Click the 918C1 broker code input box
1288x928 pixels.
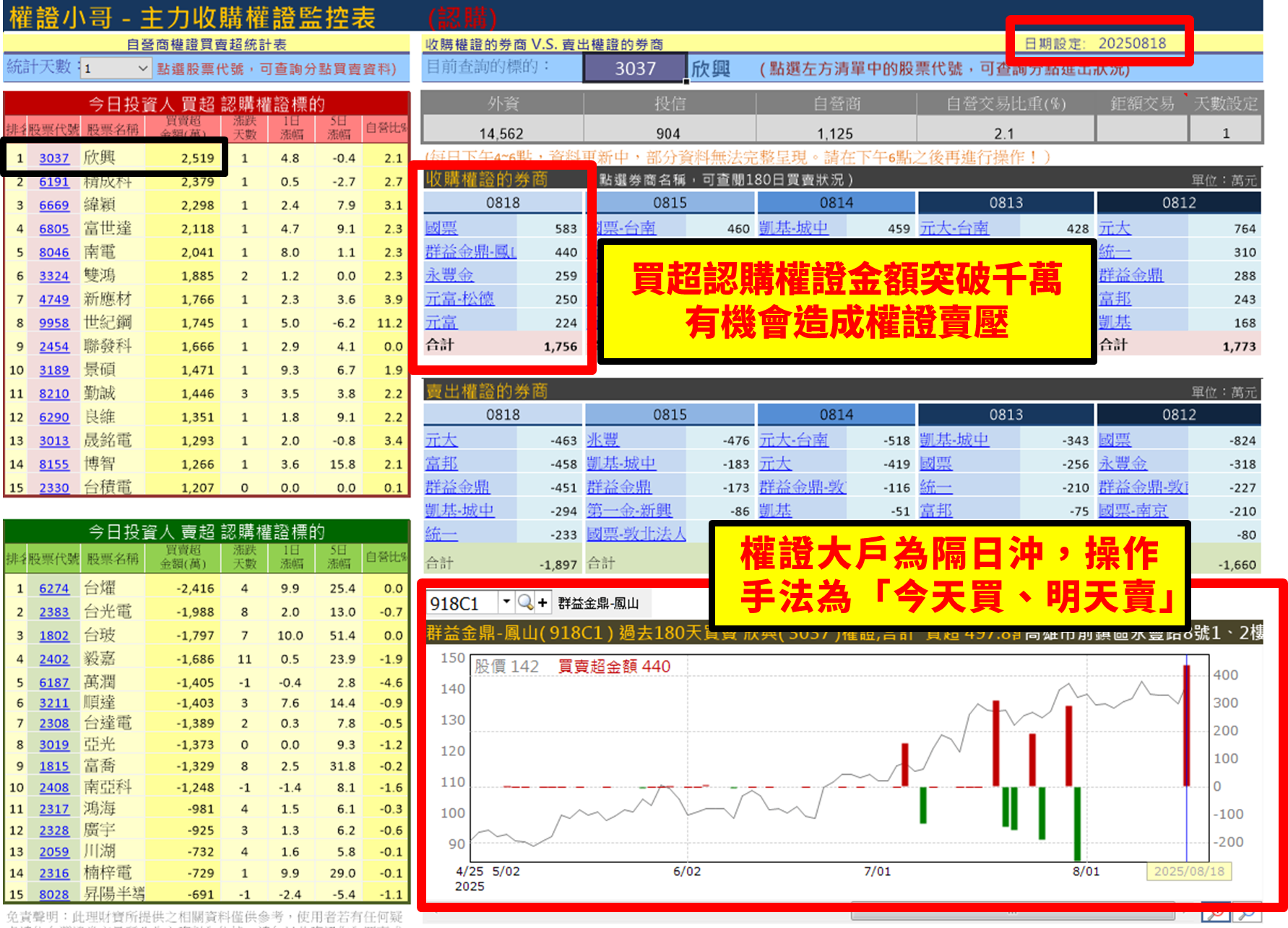(x=463, y=602)
